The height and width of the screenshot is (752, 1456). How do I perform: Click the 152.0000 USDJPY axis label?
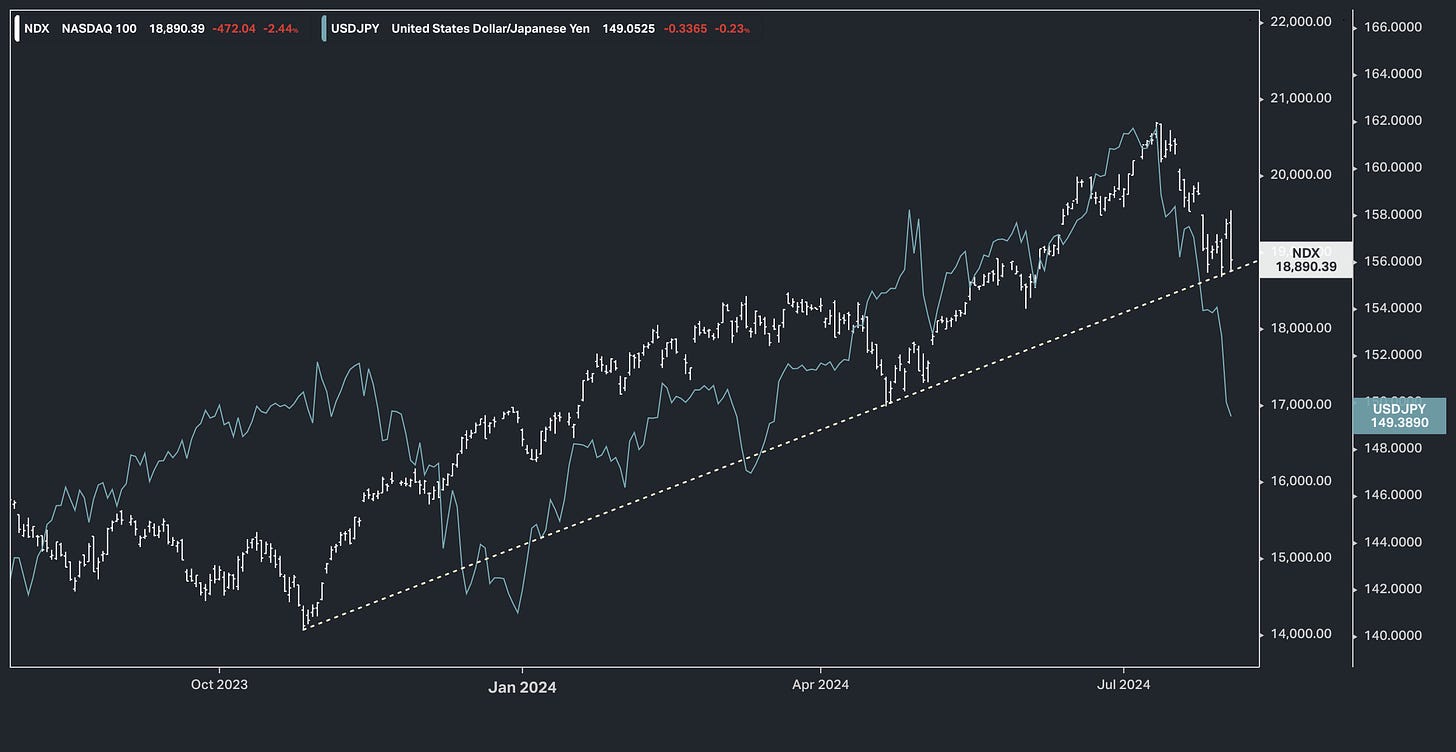click(1393, 355)
